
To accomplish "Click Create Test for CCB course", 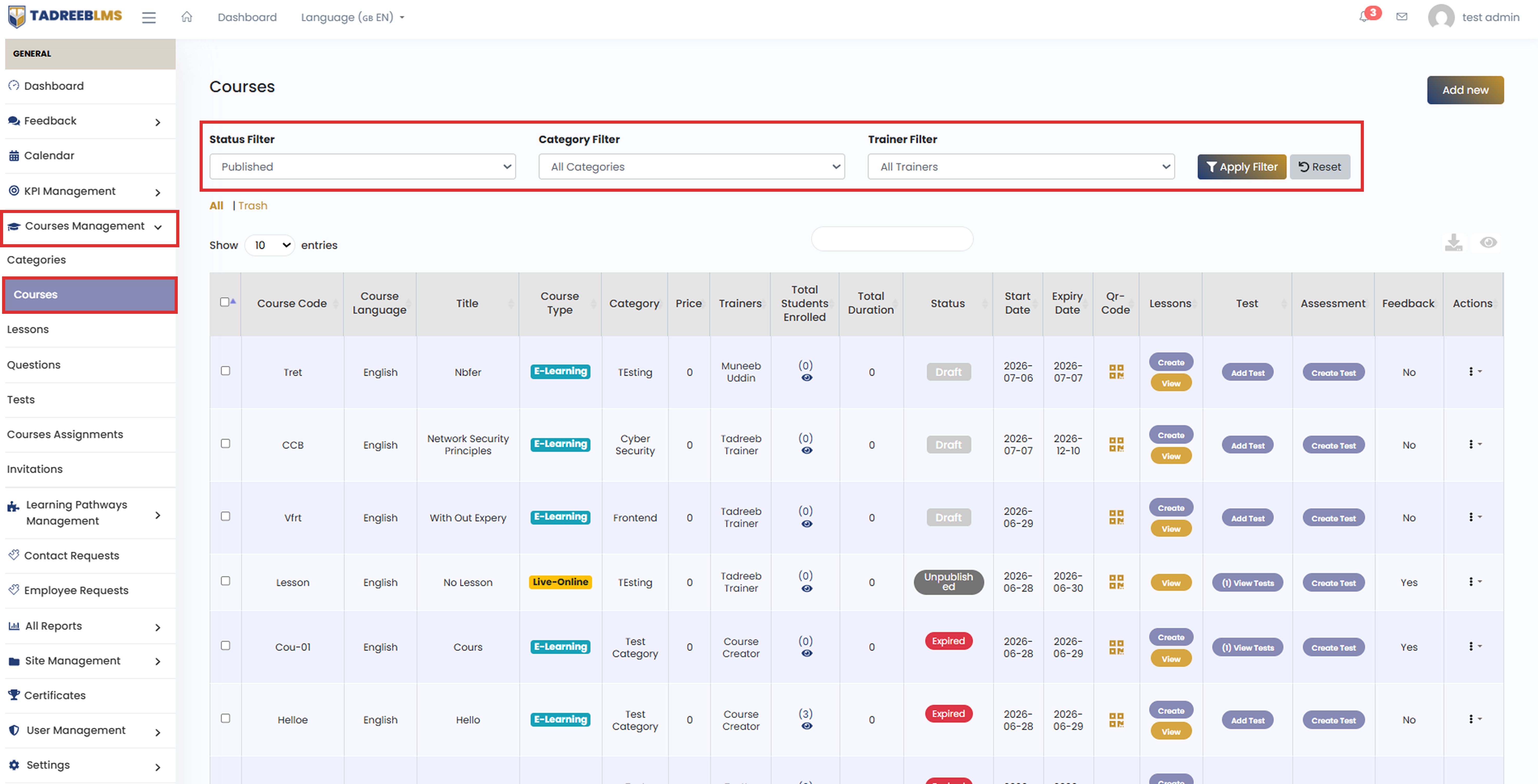I will [1333, 445].
